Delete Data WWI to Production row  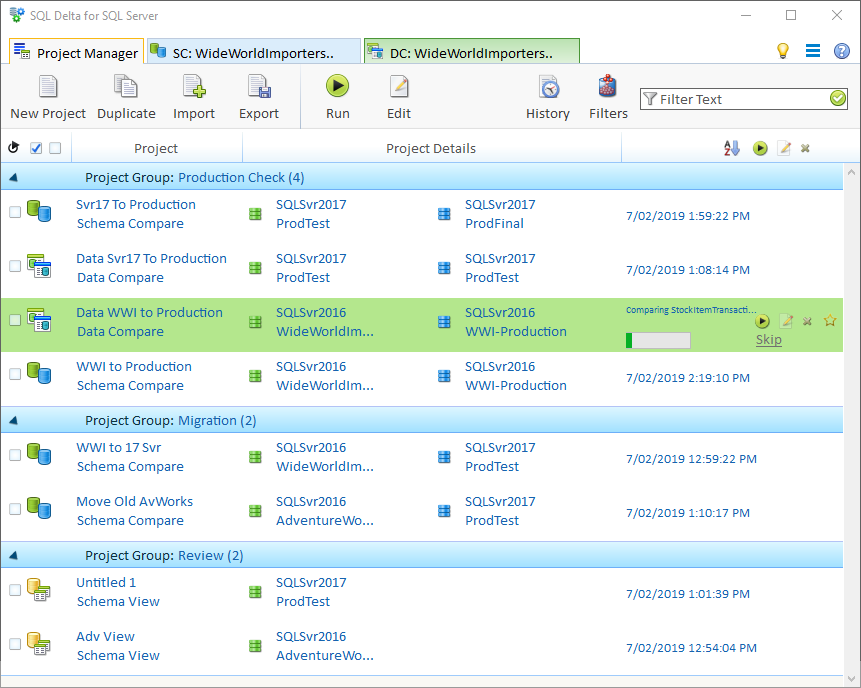807,321
